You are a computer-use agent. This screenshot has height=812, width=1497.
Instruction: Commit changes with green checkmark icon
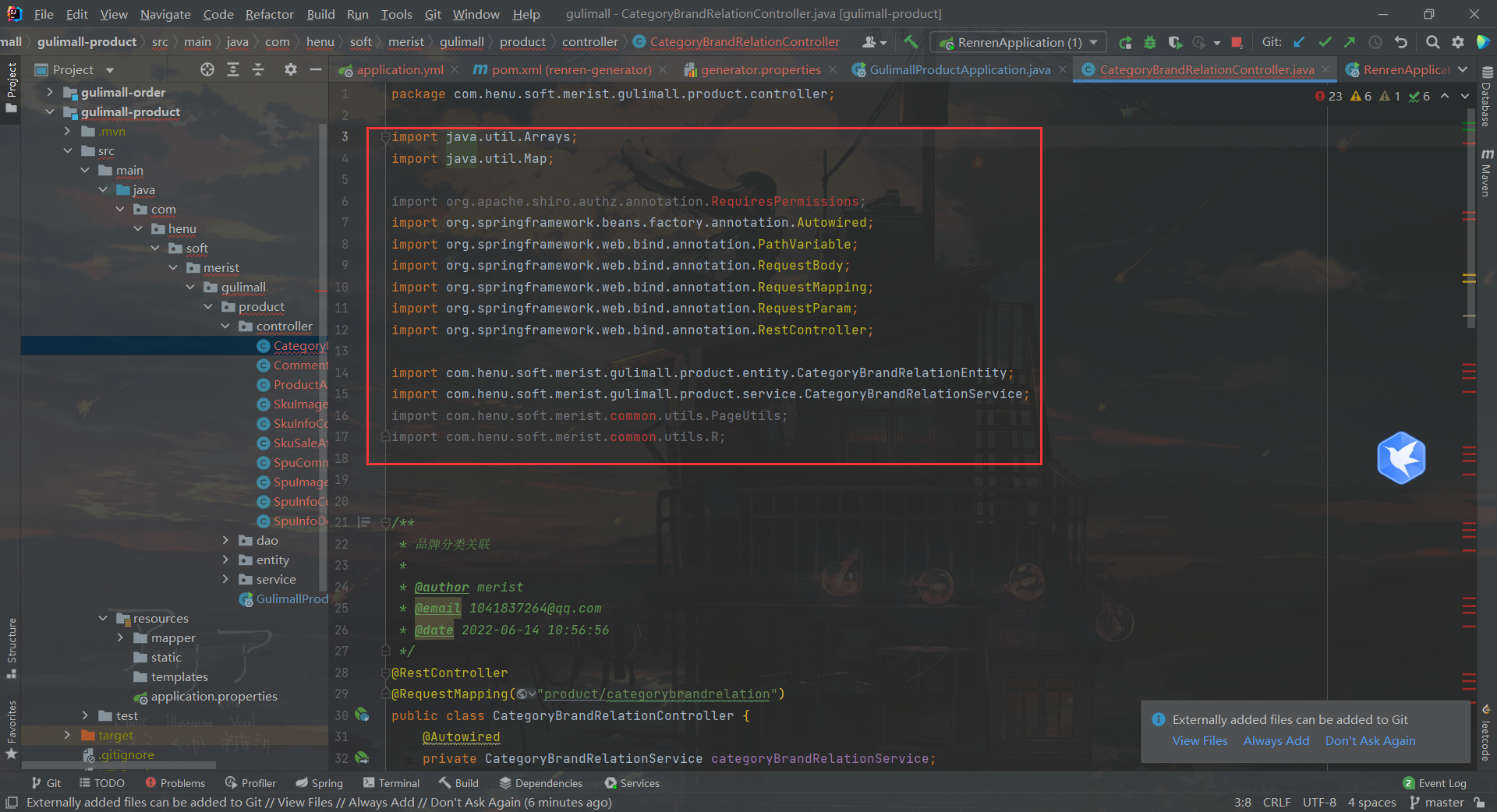pyautogui.click(x=1325, y=42)
